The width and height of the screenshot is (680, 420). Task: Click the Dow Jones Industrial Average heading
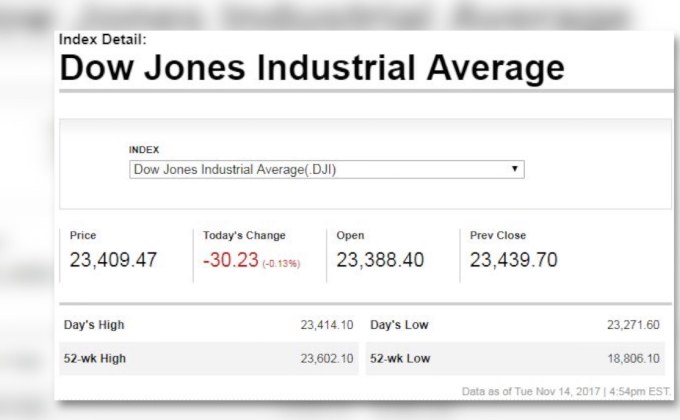[x=311, y=69]
